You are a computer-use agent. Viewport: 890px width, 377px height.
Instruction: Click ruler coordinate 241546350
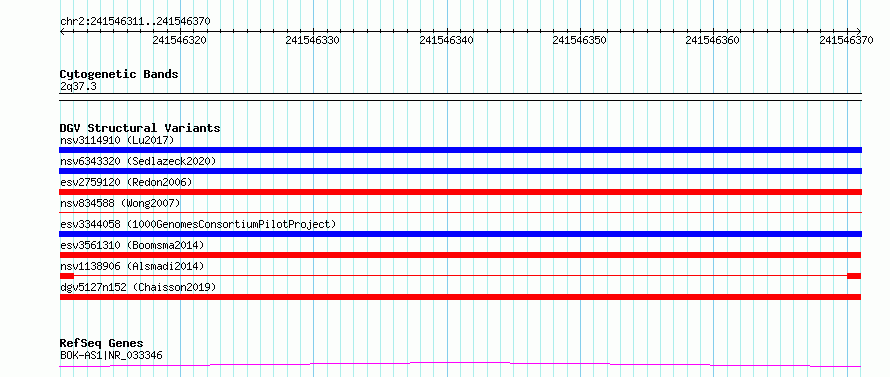click(x=580, y=40)
